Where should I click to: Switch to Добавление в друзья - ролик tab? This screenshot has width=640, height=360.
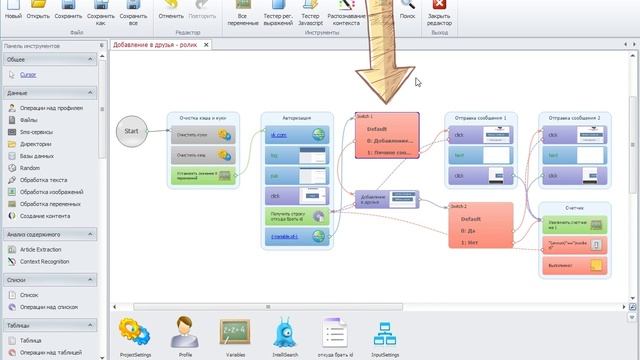155,45
